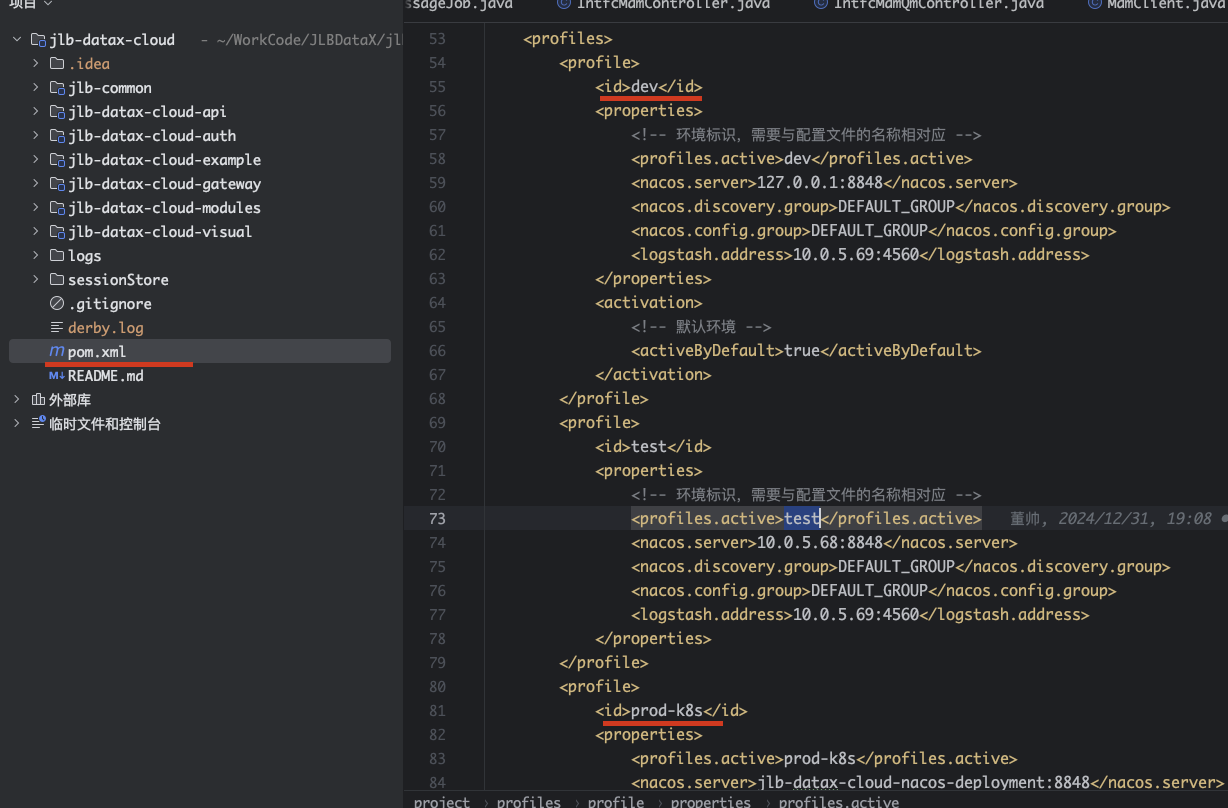Screen dimensions: 1228x808
Task: Expand the jlb-common module folder
Action: pyautogui.click(x=36, y=88)
